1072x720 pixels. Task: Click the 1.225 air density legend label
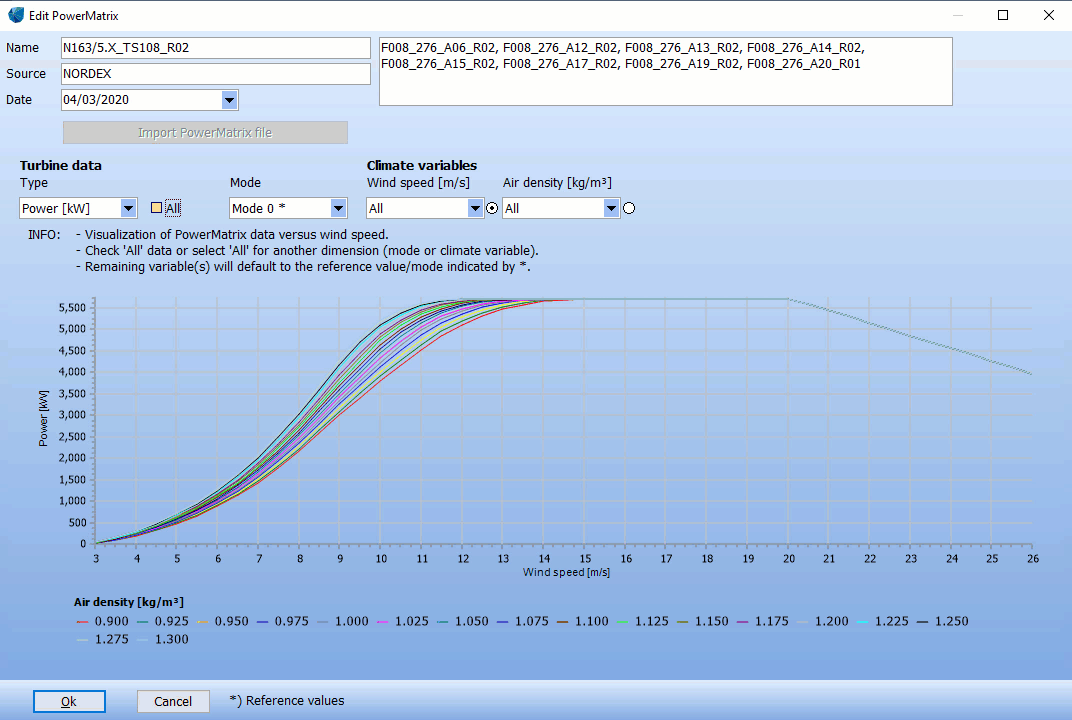tap(892, 622)
